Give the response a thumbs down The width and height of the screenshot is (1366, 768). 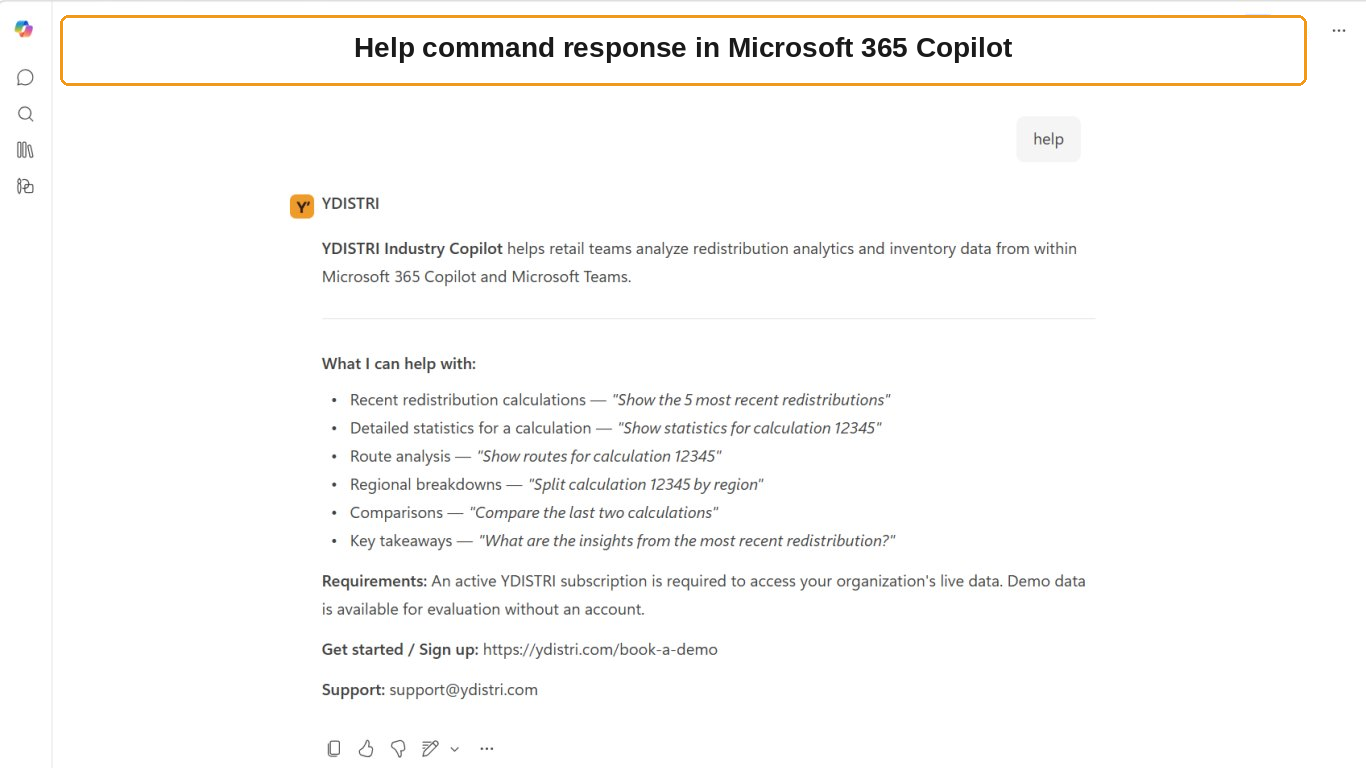coord(398,748)
